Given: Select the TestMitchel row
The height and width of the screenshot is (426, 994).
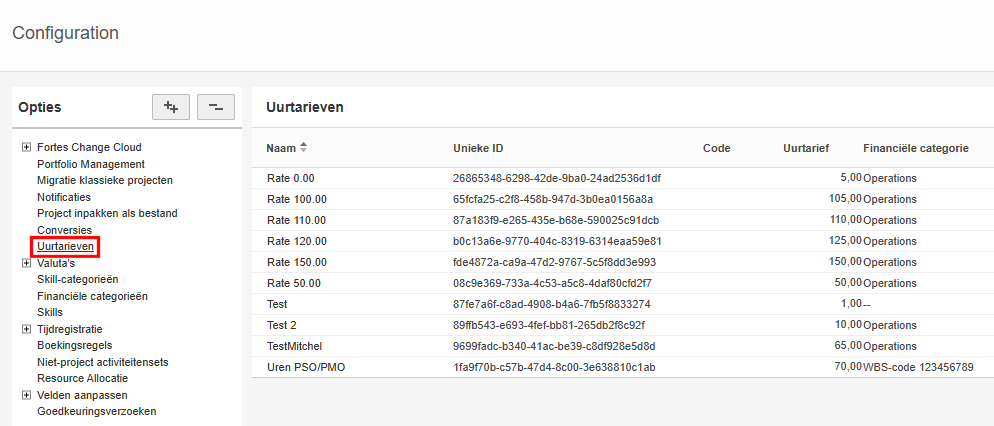Looking at the screenshot, I should pyautogui.click(x=294, y=346).
